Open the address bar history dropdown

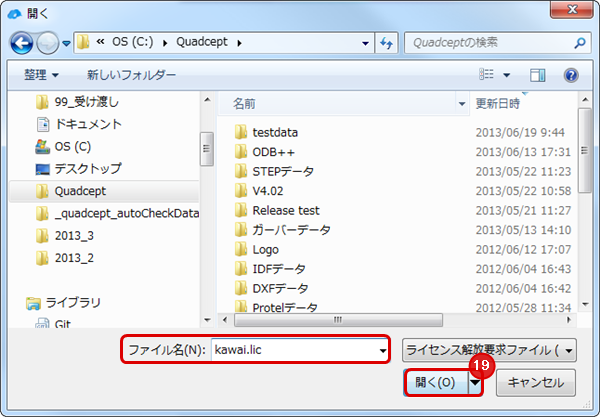[365, 43]
